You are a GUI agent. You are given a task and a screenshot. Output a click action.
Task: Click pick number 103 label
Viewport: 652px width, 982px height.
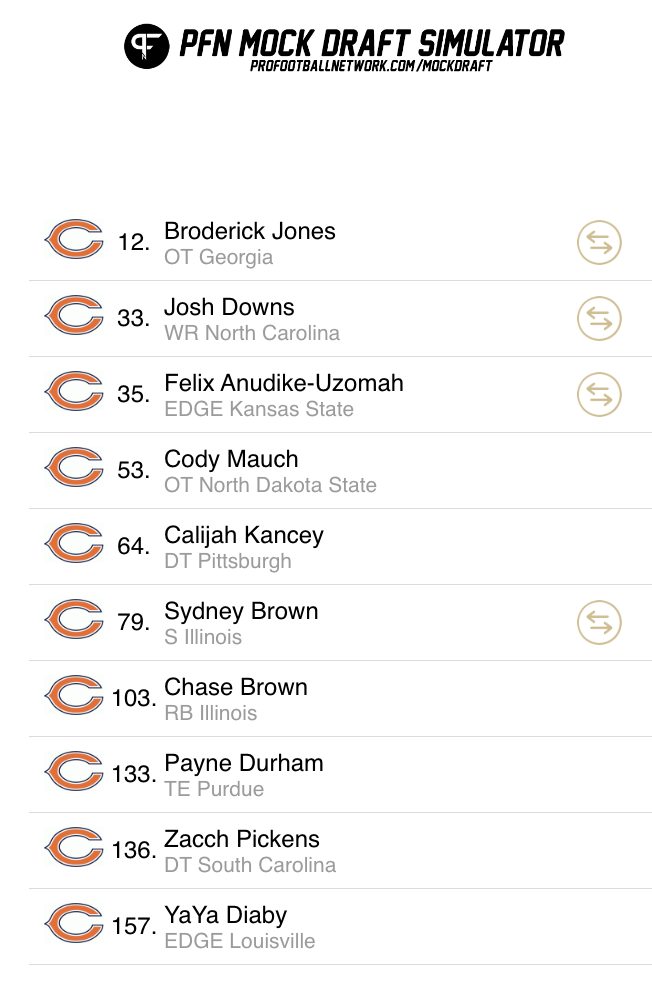(134, 698)
